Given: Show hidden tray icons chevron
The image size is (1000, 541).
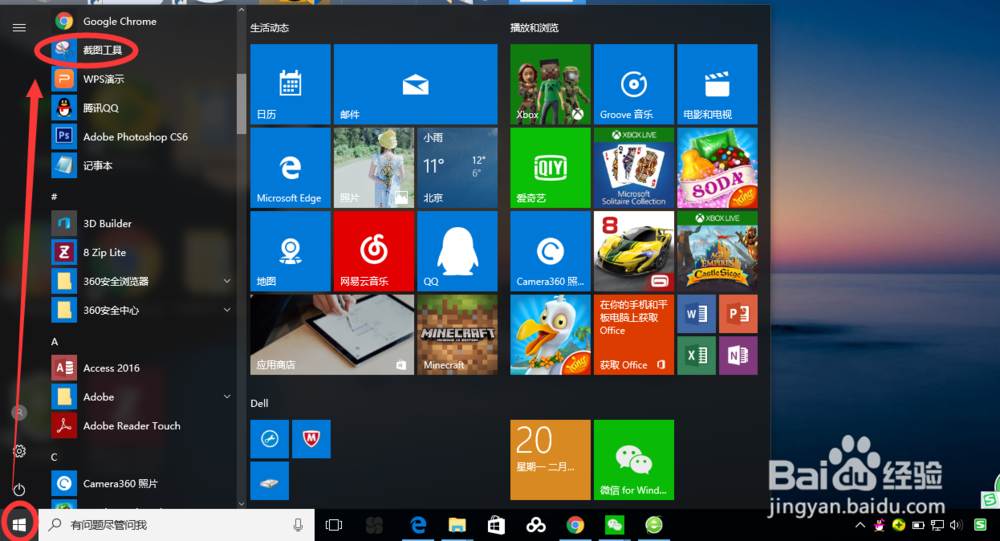Looking at the screenshot, I should pos(860,525).
